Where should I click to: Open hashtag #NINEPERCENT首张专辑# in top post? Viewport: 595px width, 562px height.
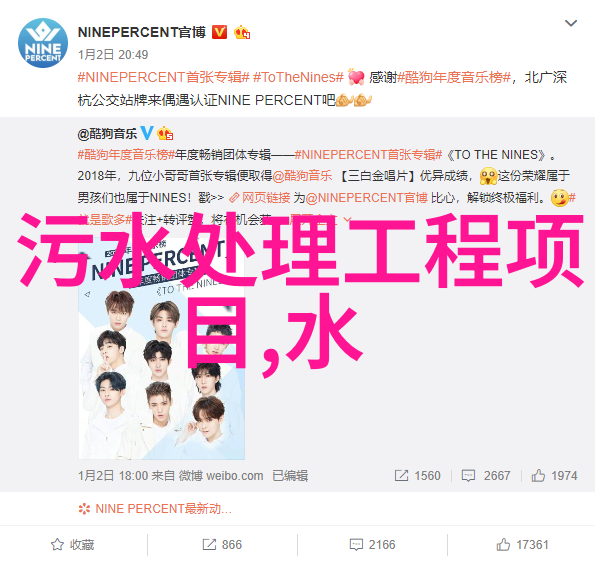pos(164,77)
